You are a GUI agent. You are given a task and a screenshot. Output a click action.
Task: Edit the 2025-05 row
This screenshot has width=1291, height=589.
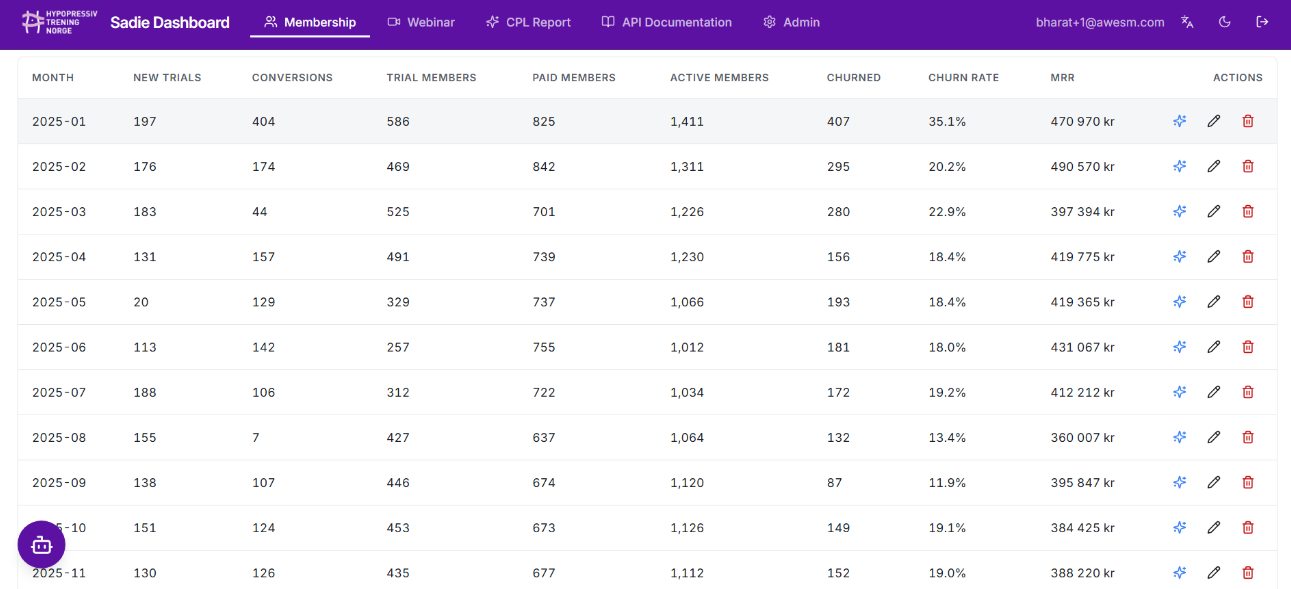point(1214,301)
